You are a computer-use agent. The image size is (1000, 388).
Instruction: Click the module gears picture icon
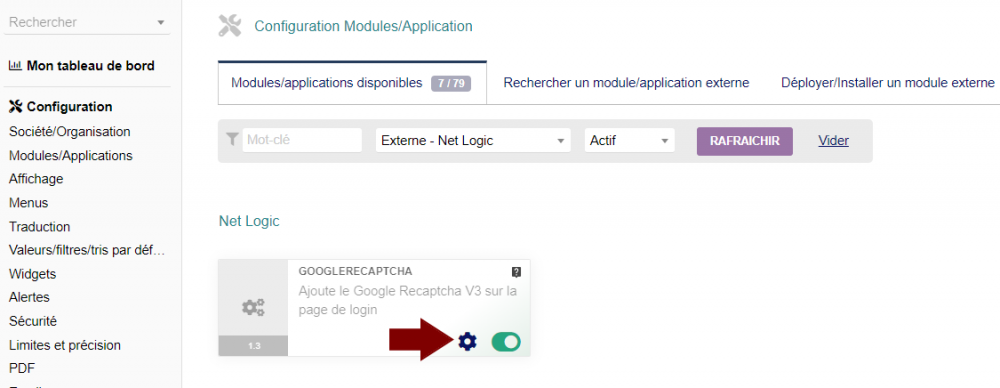(x=253, y=308)
